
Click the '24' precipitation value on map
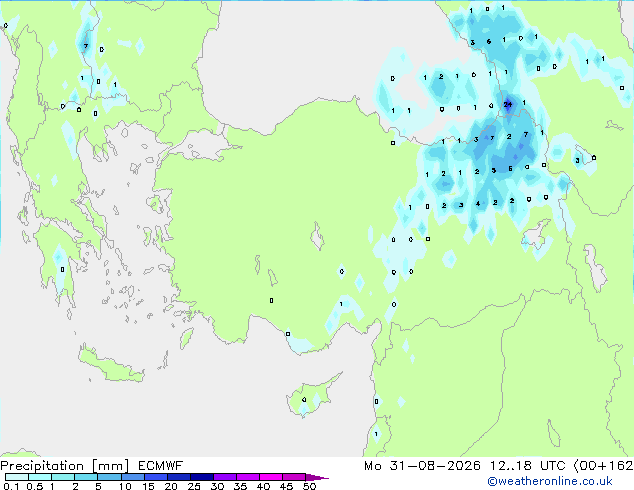pyautogui.click(x=508, y=104)
